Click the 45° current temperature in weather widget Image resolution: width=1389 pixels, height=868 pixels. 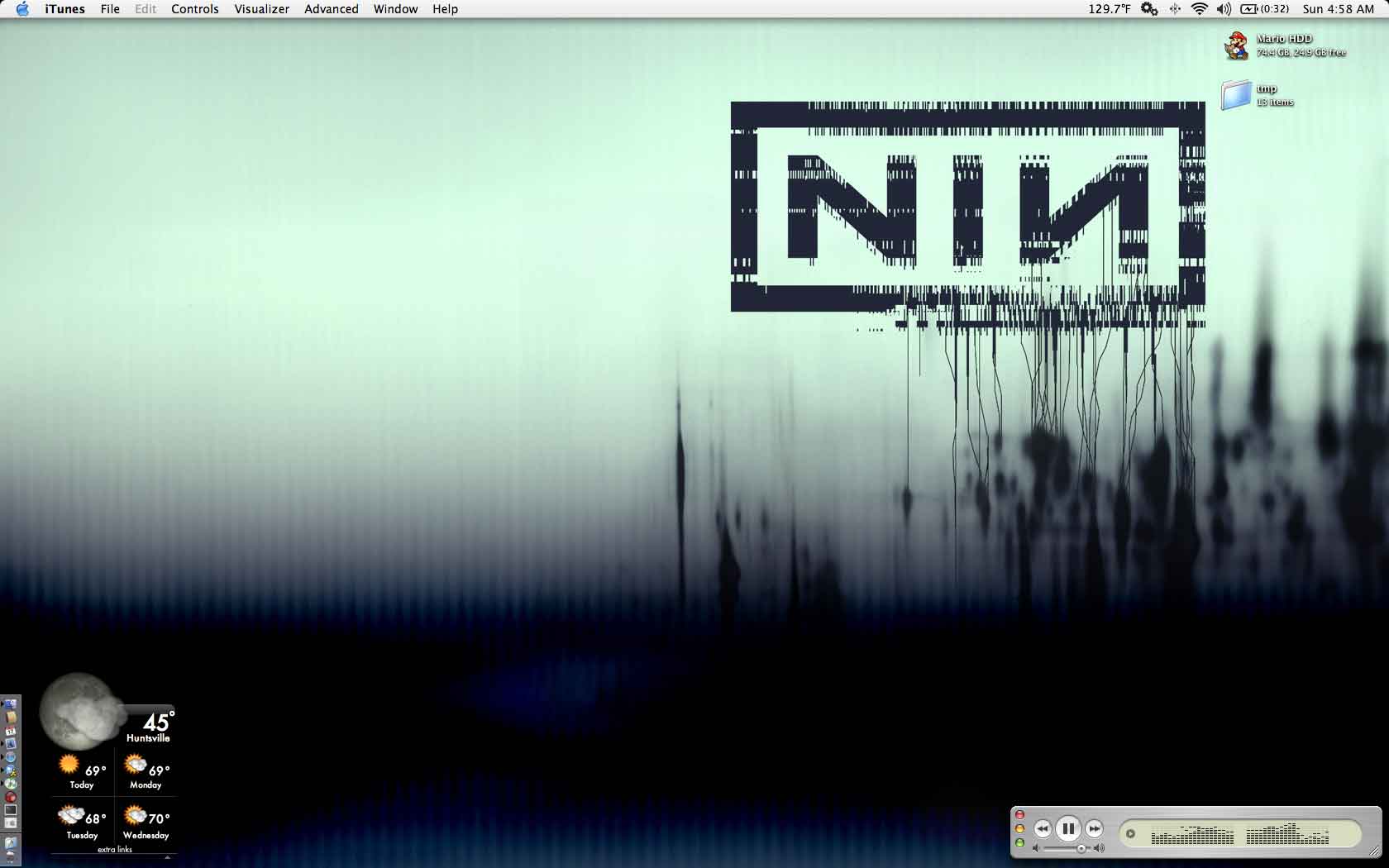pos(158,722)
